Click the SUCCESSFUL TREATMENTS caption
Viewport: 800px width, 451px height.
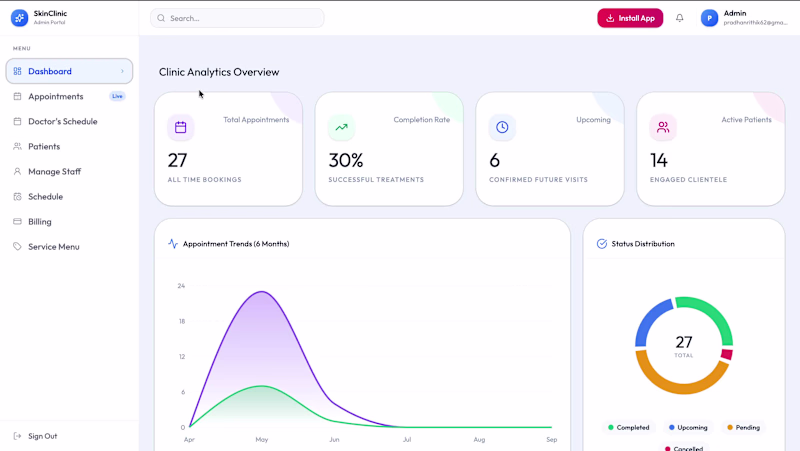[376, 180]
